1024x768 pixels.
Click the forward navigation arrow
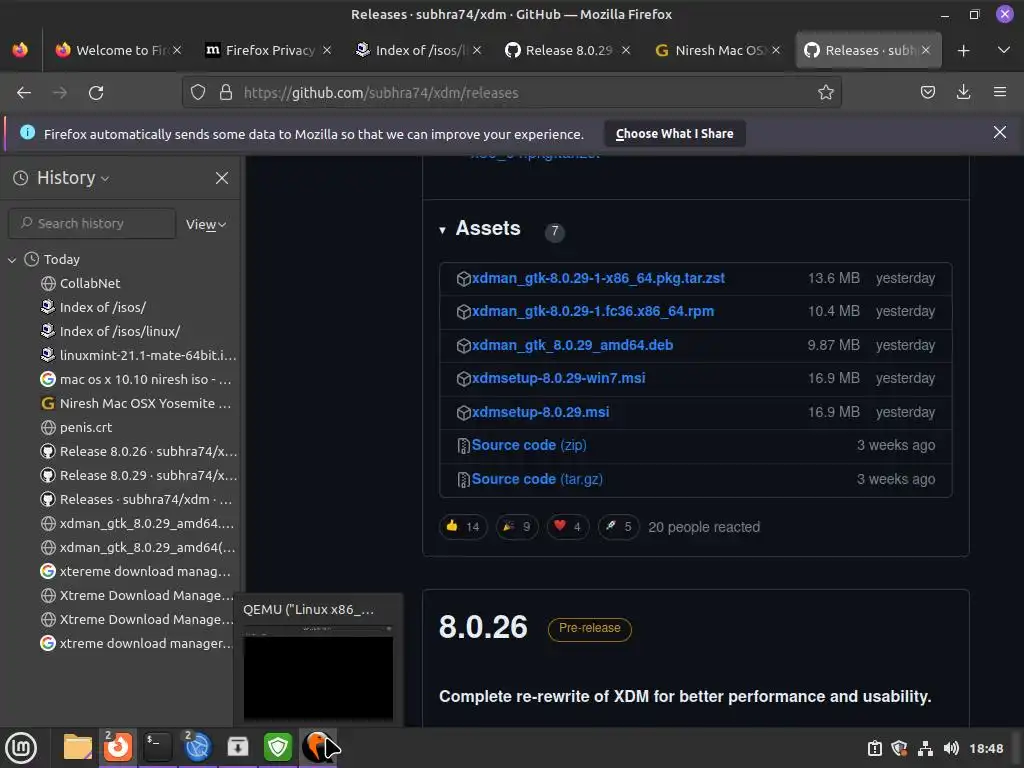click(60, 93)
